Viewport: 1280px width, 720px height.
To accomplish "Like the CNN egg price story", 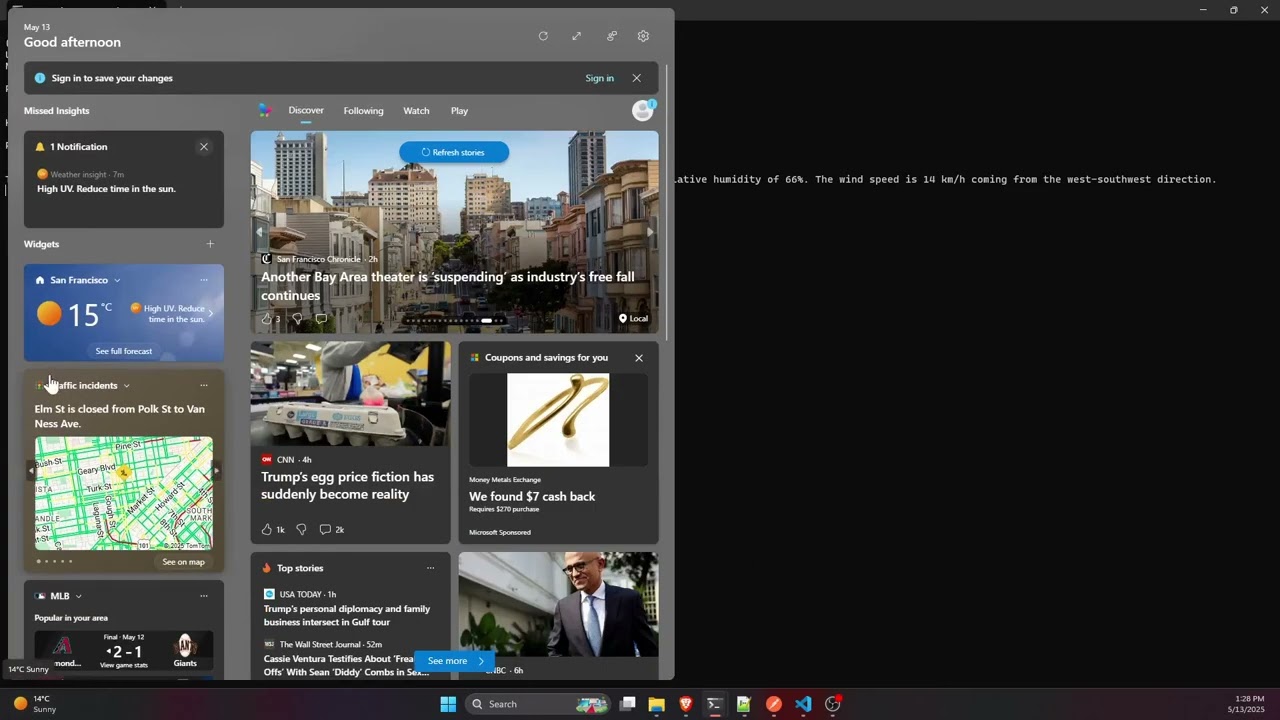I will pyautogui.click(x=272, y=529).
